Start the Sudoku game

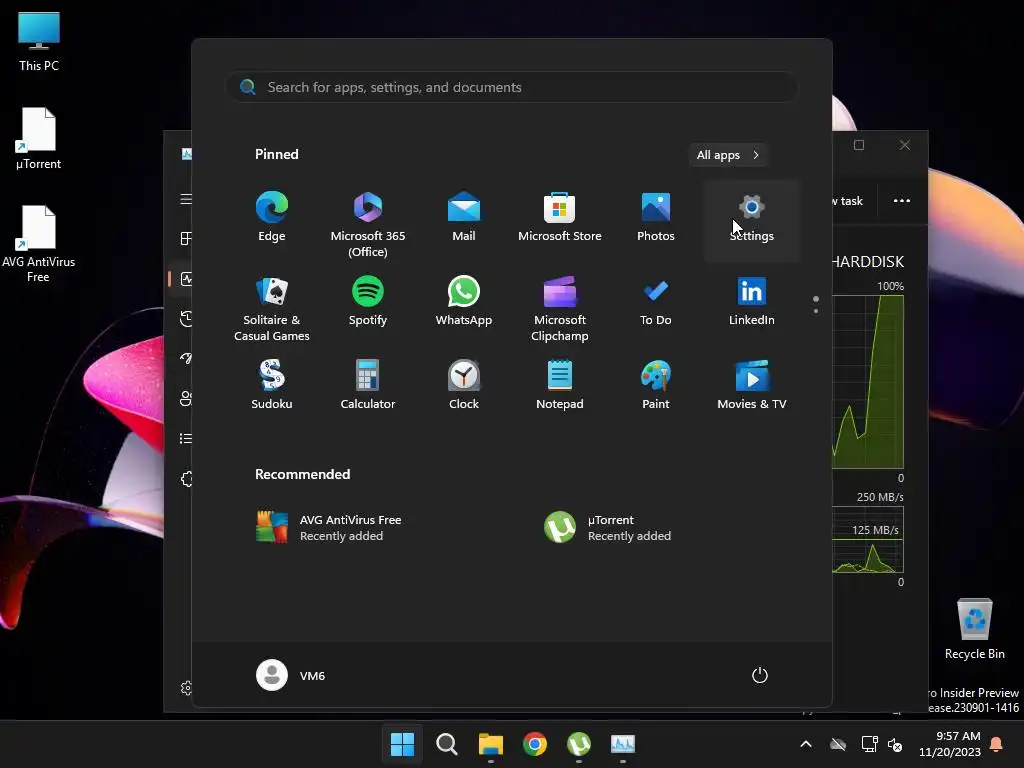(272, 385)
